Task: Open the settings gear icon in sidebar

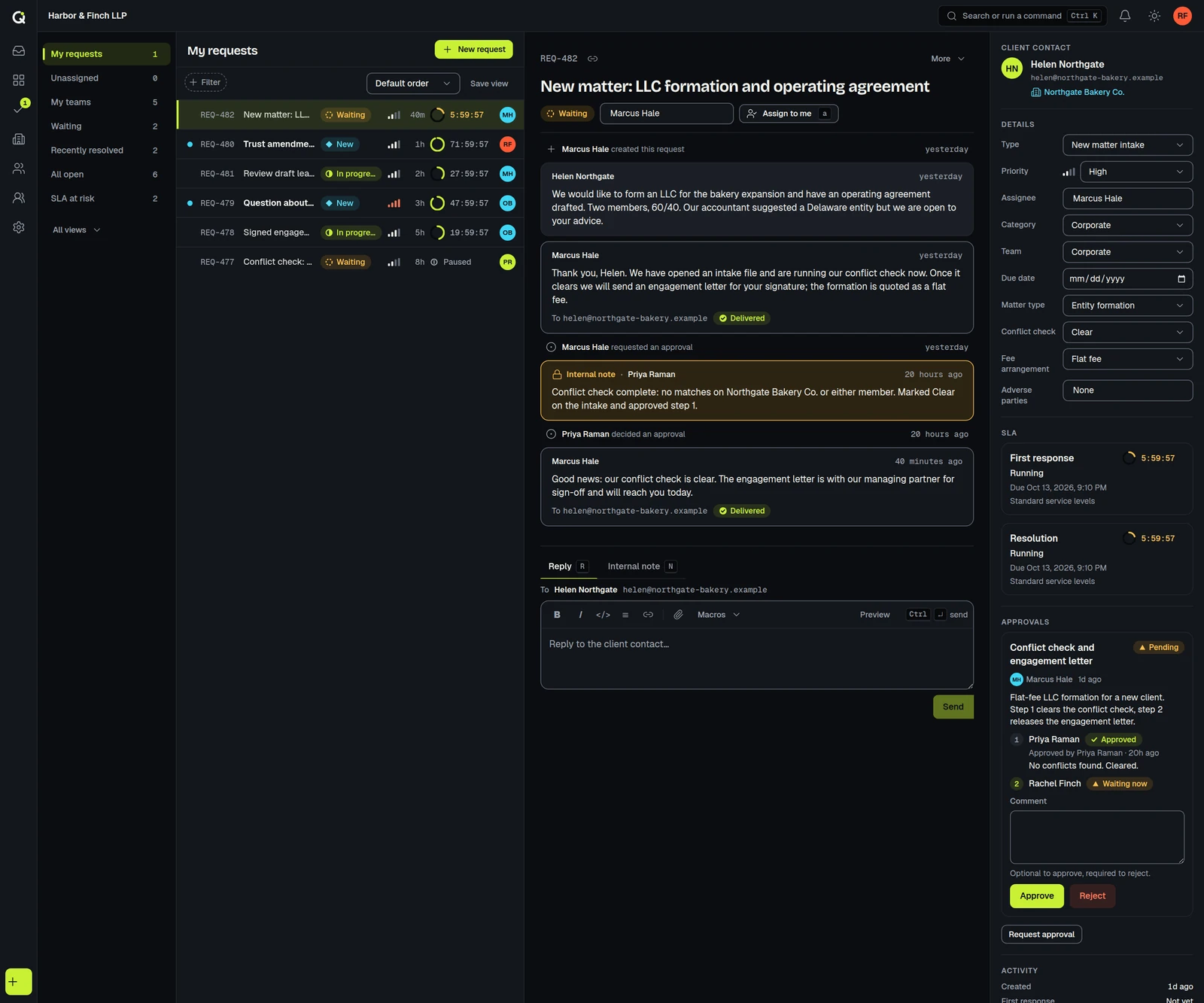Action: pyautogui.click(x=19, y=227)
